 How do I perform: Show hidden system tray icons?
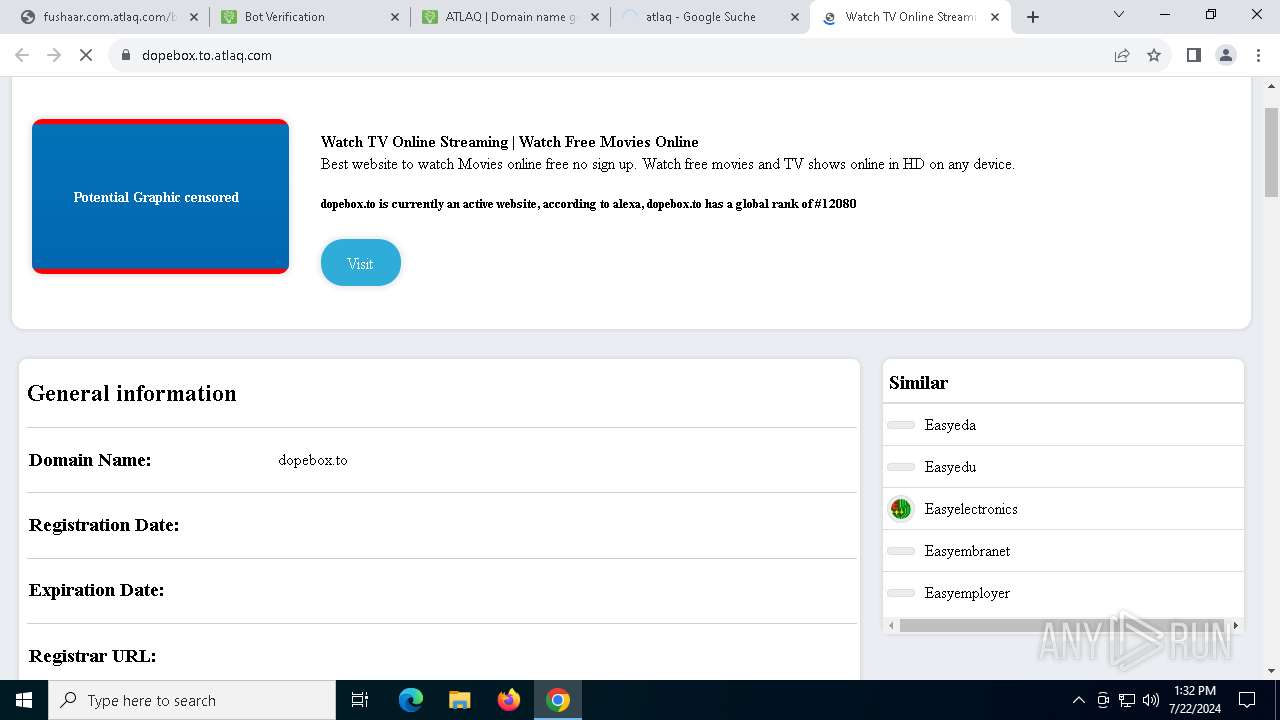1078,700
